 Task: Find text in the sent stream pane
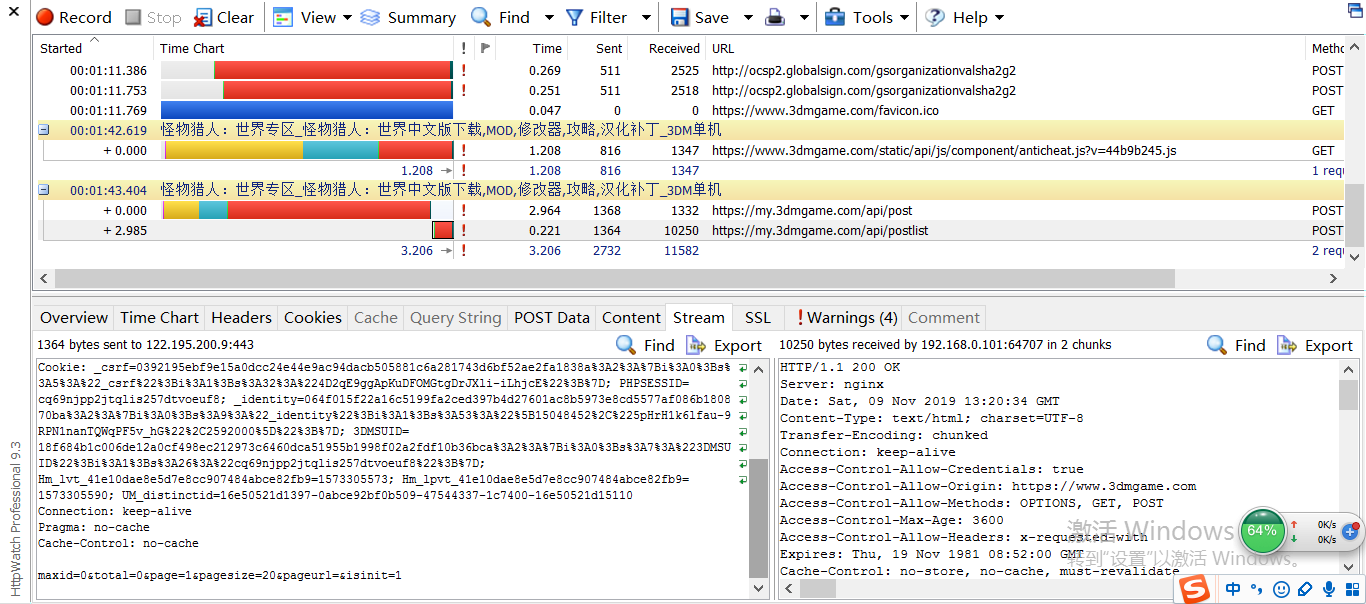[645, 345]
